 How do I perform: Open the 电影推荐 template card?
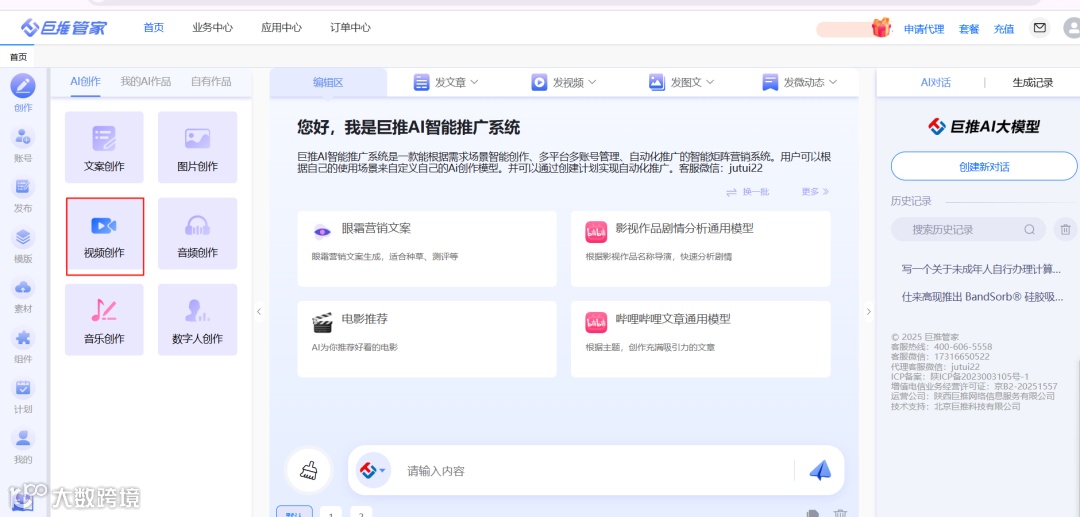point(427,339)
